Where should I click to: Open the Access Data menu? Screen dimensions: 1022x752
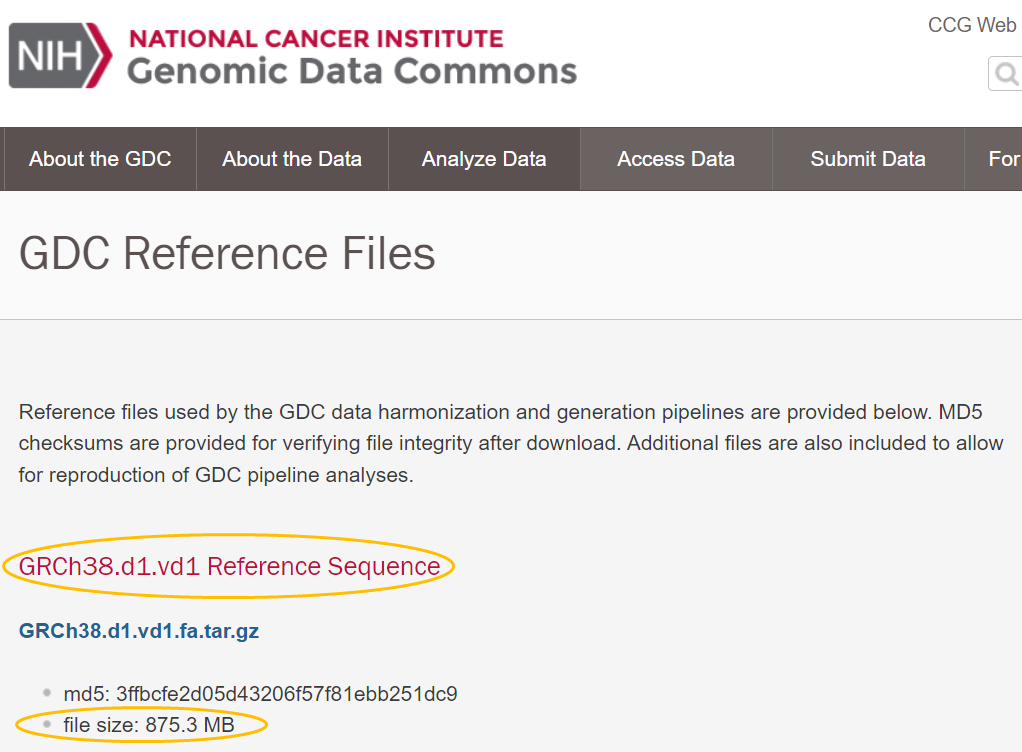pos(676,159)
